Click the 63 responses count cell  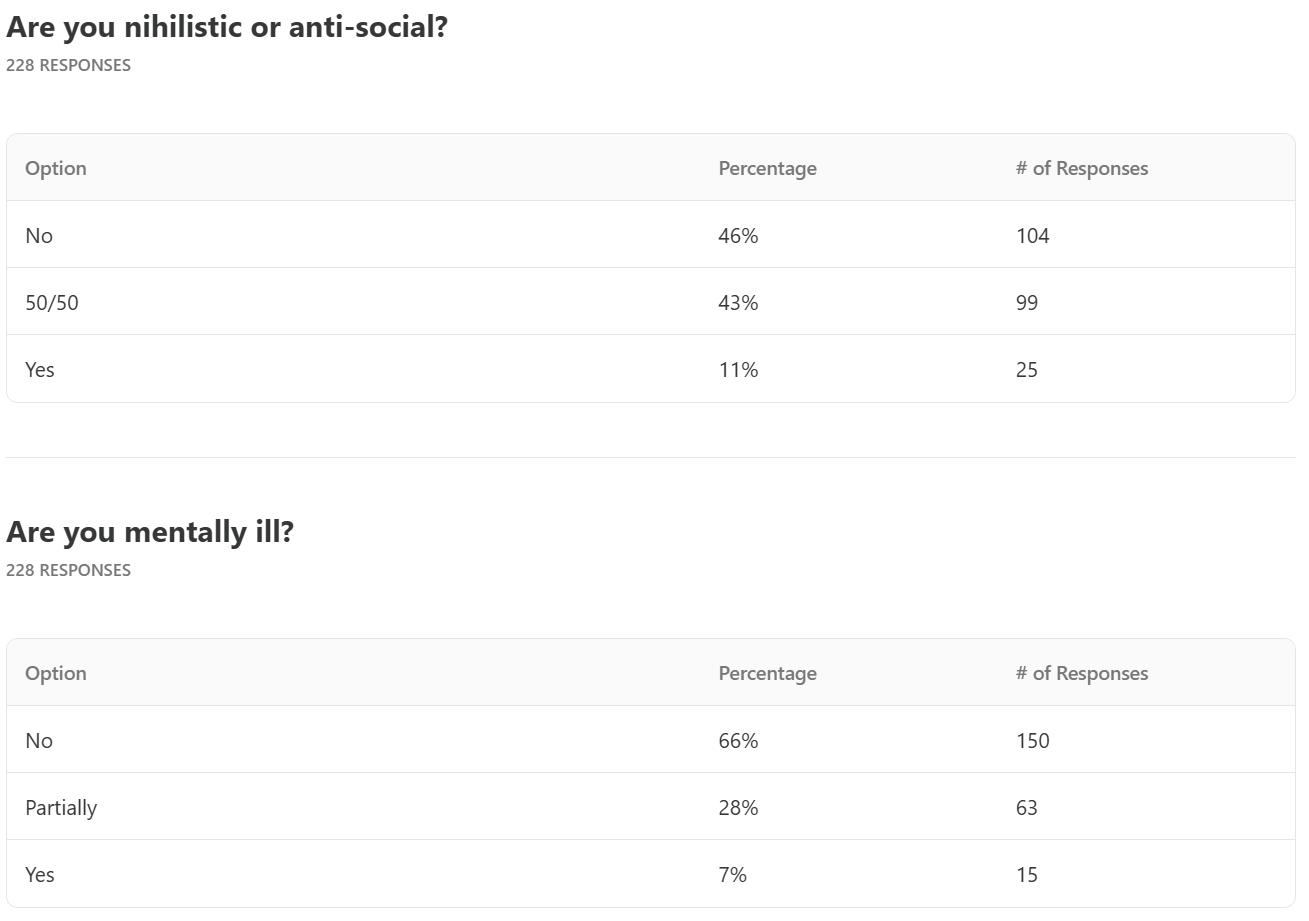(1026, 807)
